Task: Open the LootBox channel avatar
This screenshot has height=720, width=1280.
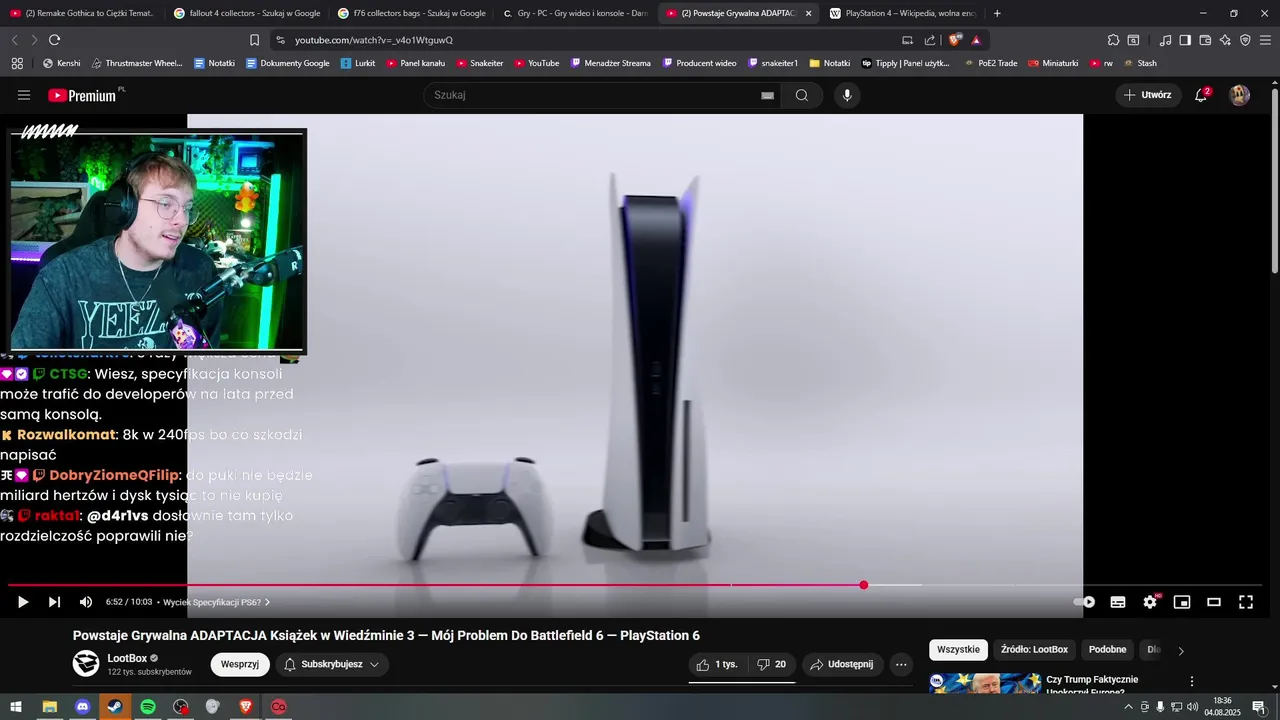Action: [x=86, y=663]
